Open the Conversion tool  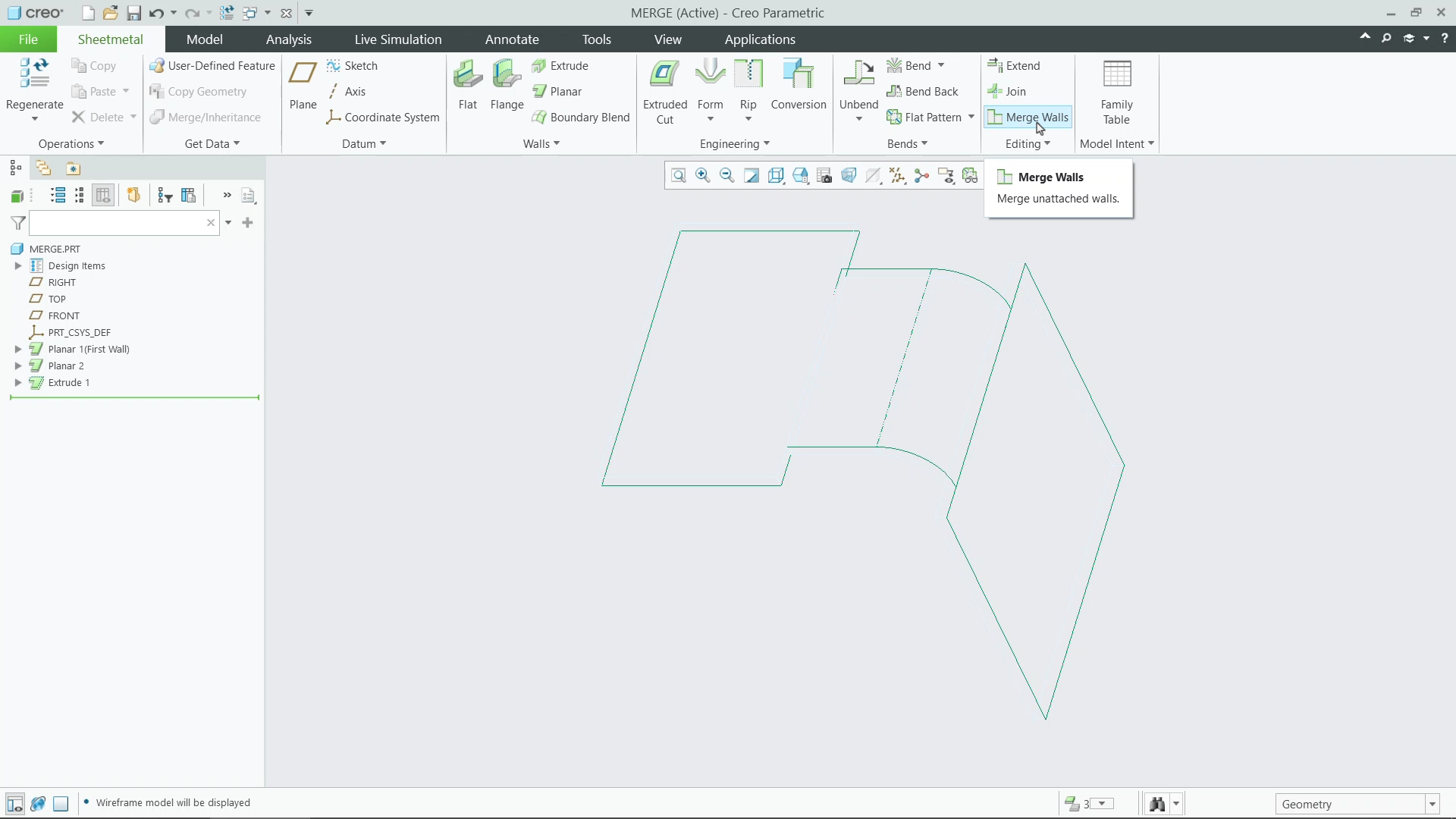click(799, 84)
